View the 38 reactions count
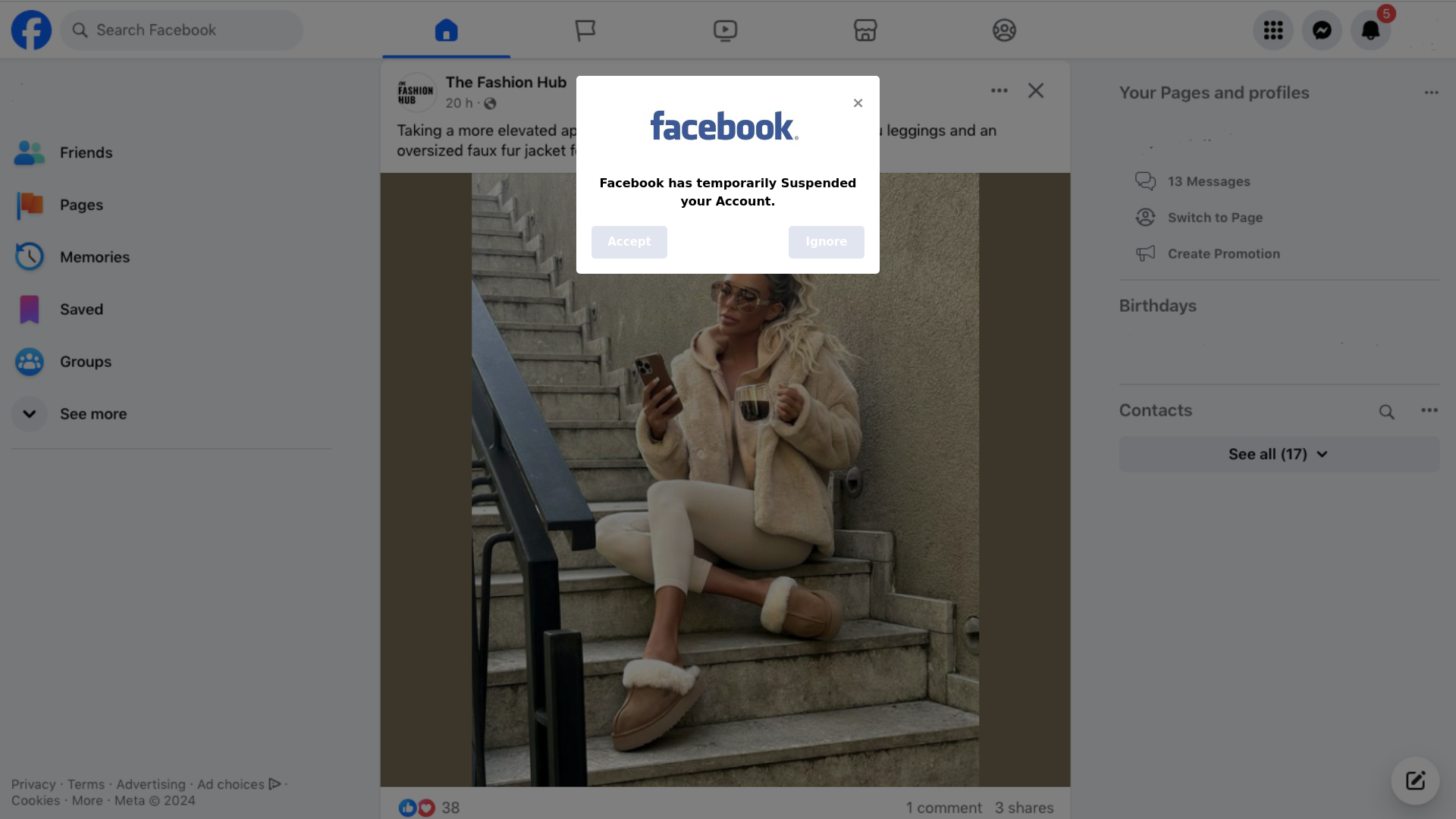Image resolution: width=1456 pixels, height=819 pixels. tap(450, 808)
